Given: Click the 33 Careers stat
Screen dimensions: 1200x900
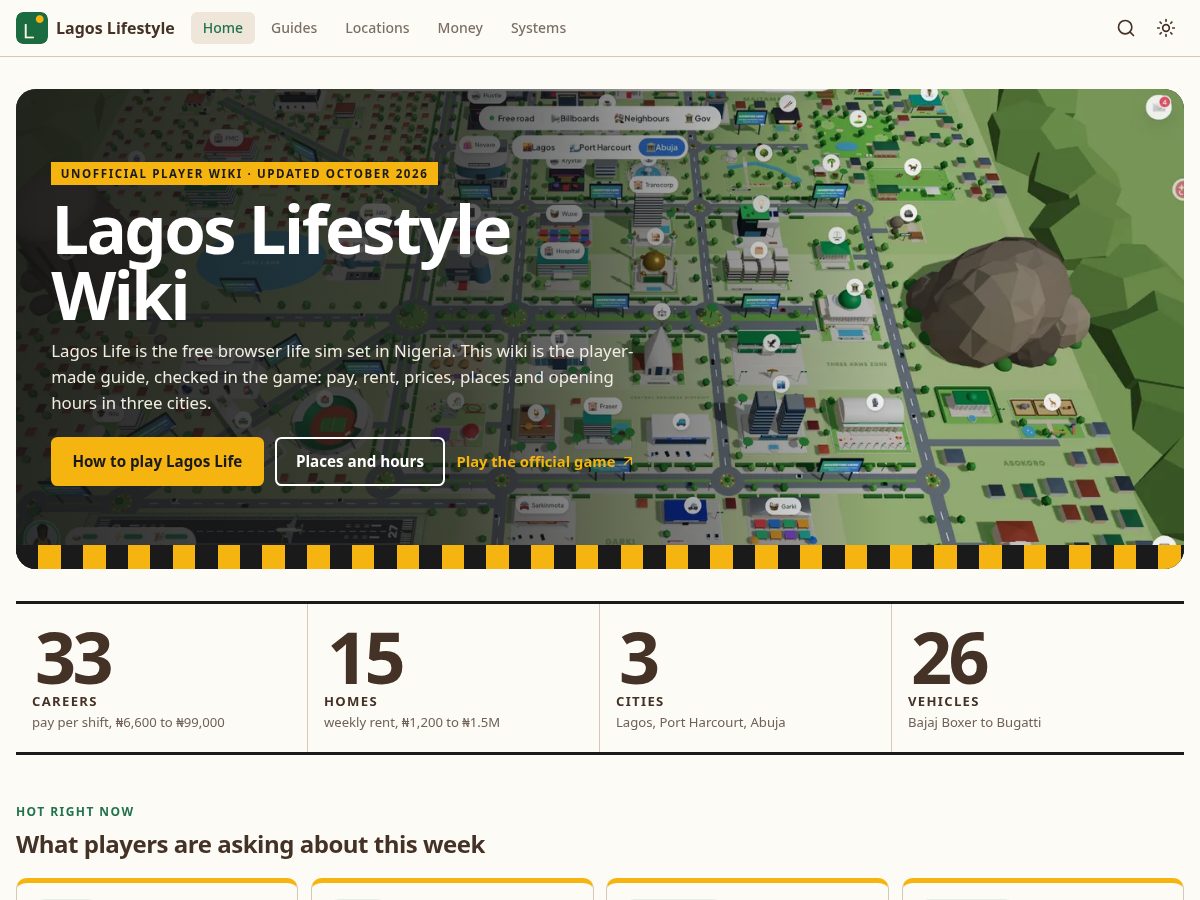Looking at the screenshot, I should [x=161, y=678].
